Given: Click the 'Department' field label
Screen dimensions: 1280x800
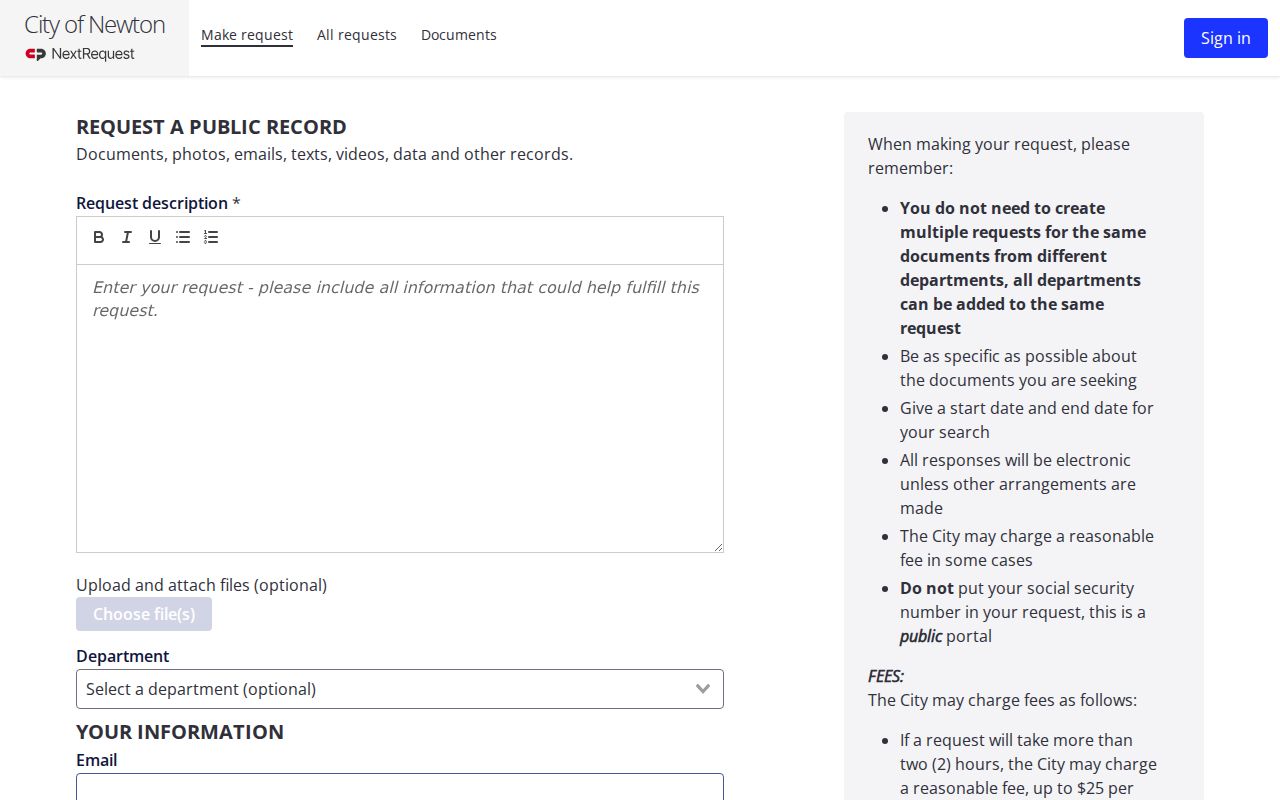Looking at the screenshot, I should point(123,656).
